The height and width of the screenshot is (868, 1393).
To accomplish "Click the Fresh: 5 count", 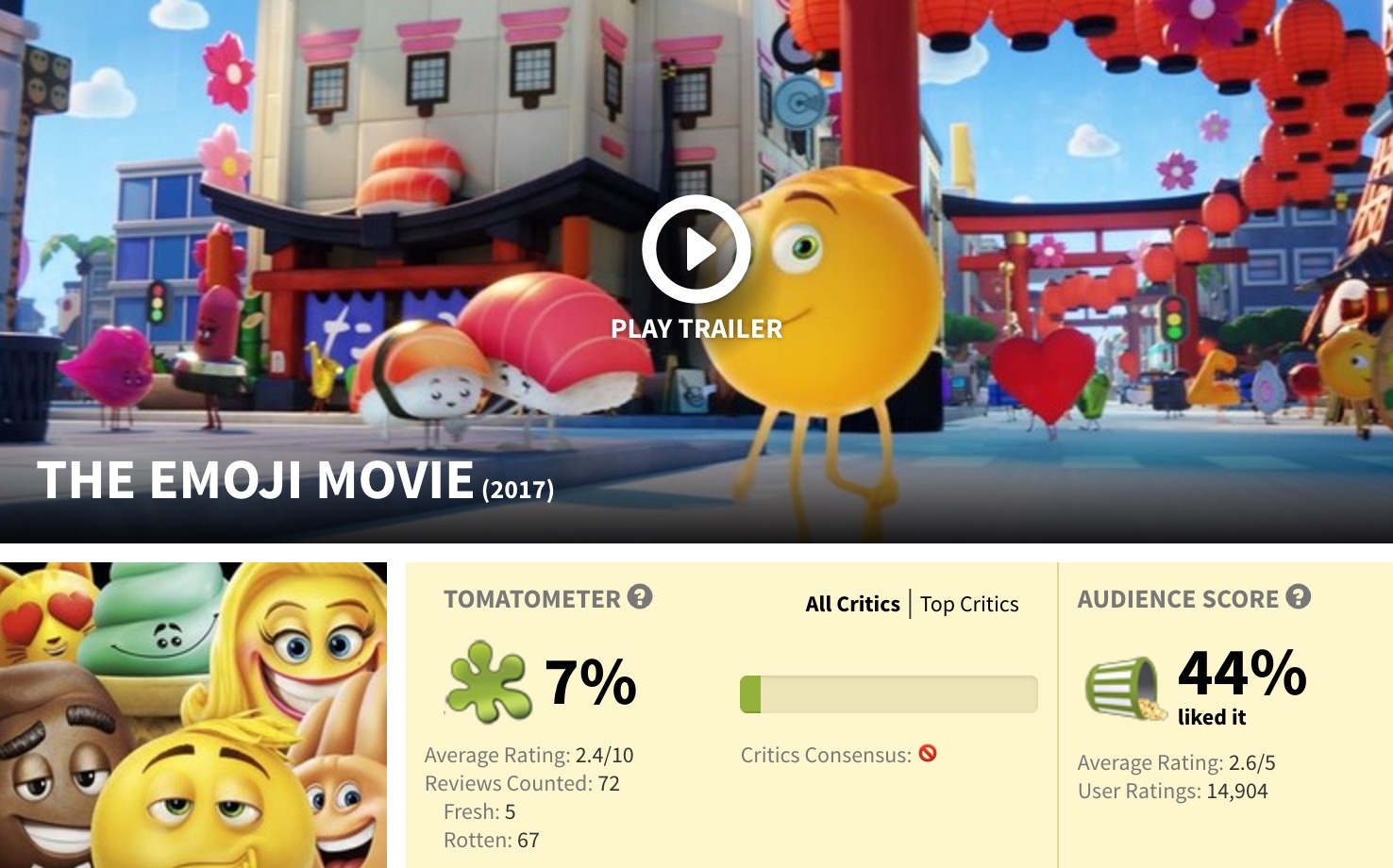I will 479,811.
